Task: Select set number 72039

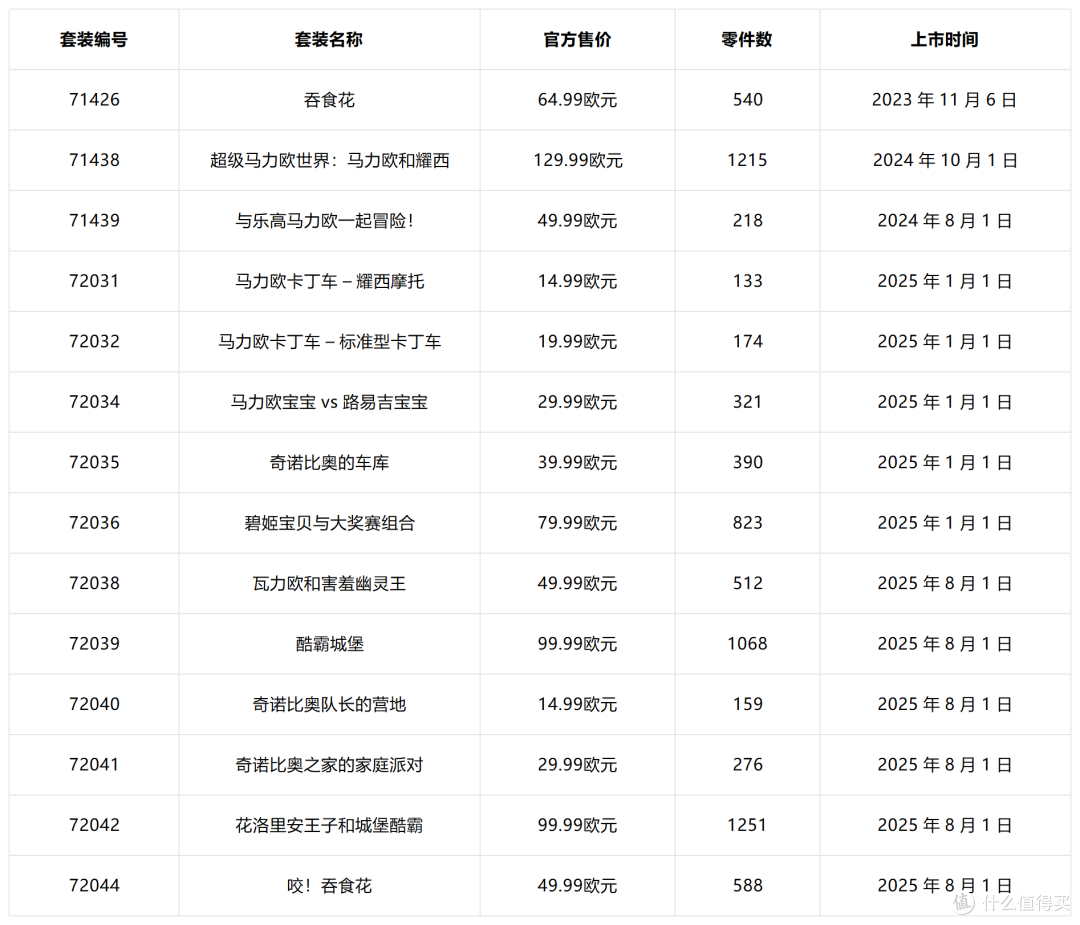Action: point(94,644)
